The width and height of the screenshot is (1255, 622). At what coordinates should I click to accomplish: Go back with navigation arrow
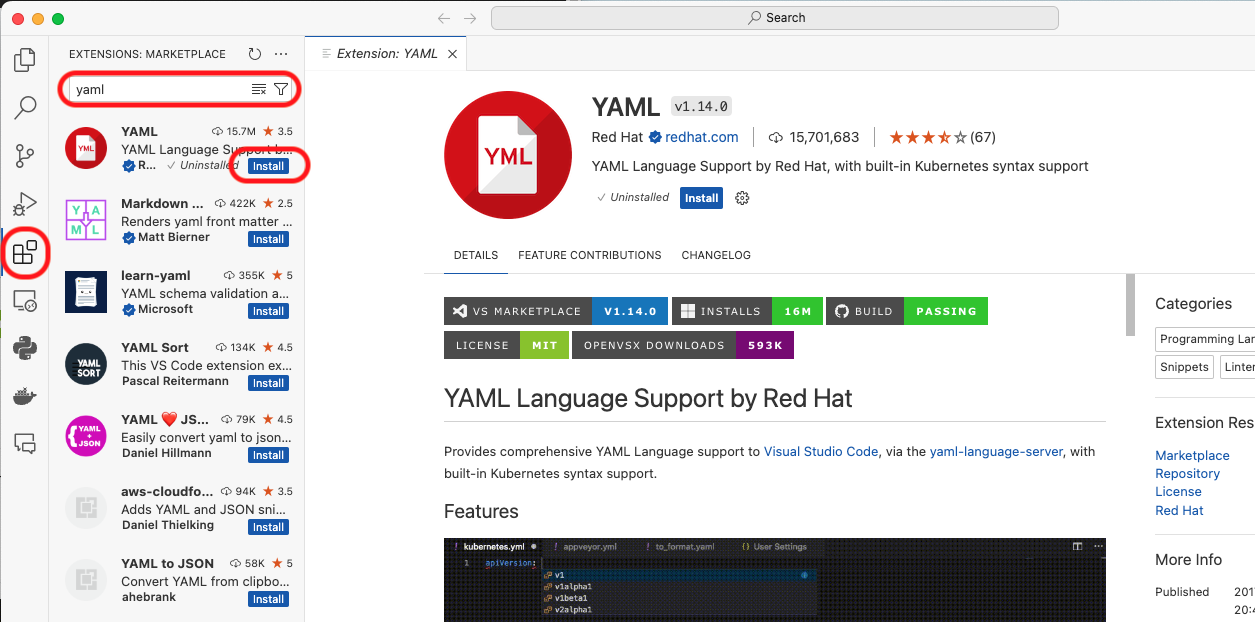tap(445, 18)
